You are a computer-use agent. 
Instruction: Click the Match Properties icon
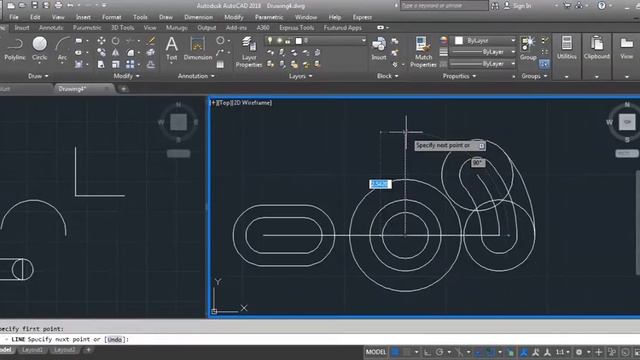[x=423, y=51]
